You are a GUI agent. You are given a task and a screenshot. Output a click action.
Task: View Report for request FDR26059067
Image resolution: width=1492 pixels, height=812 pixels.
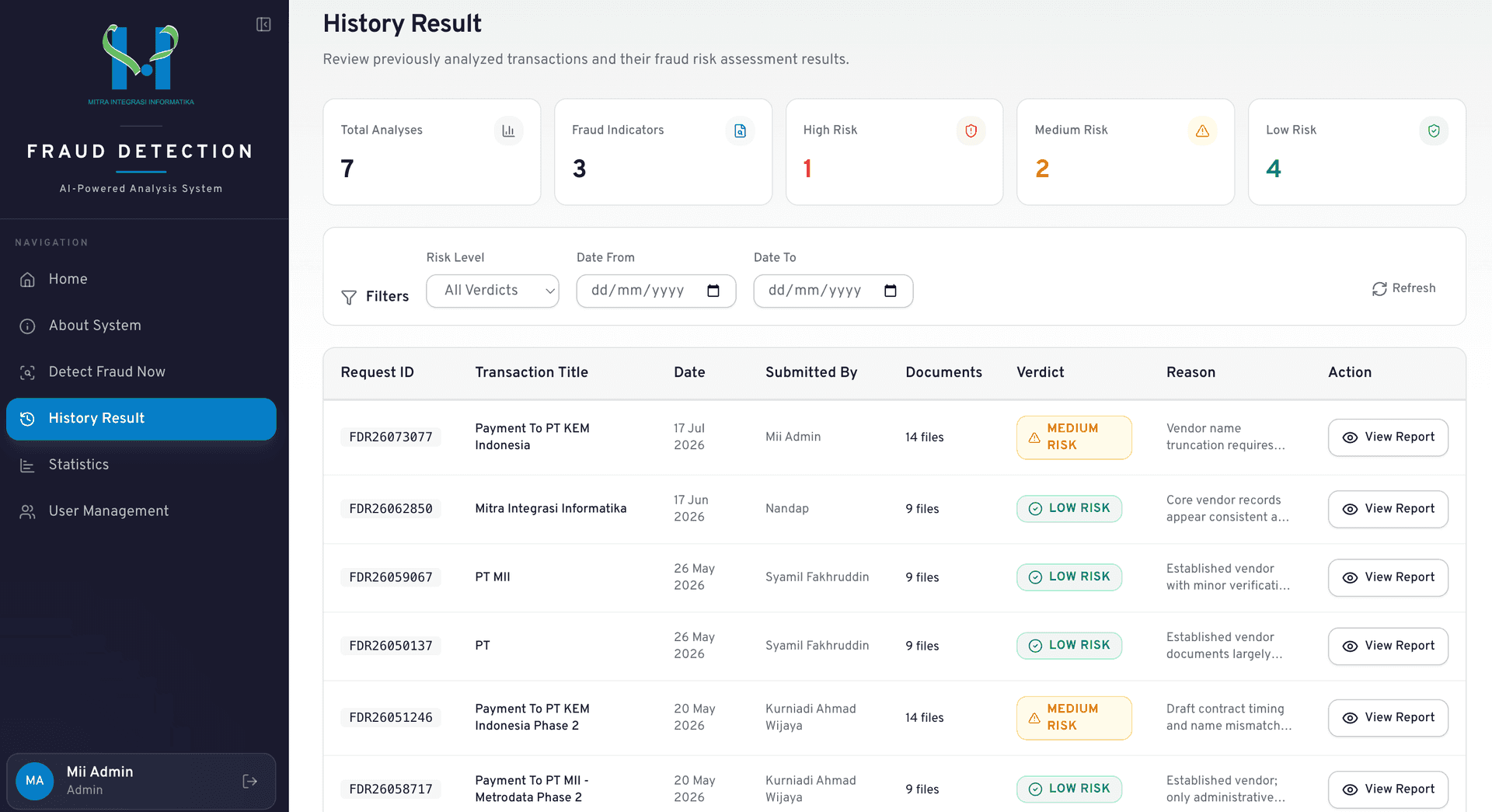[x=1388, y=577]
